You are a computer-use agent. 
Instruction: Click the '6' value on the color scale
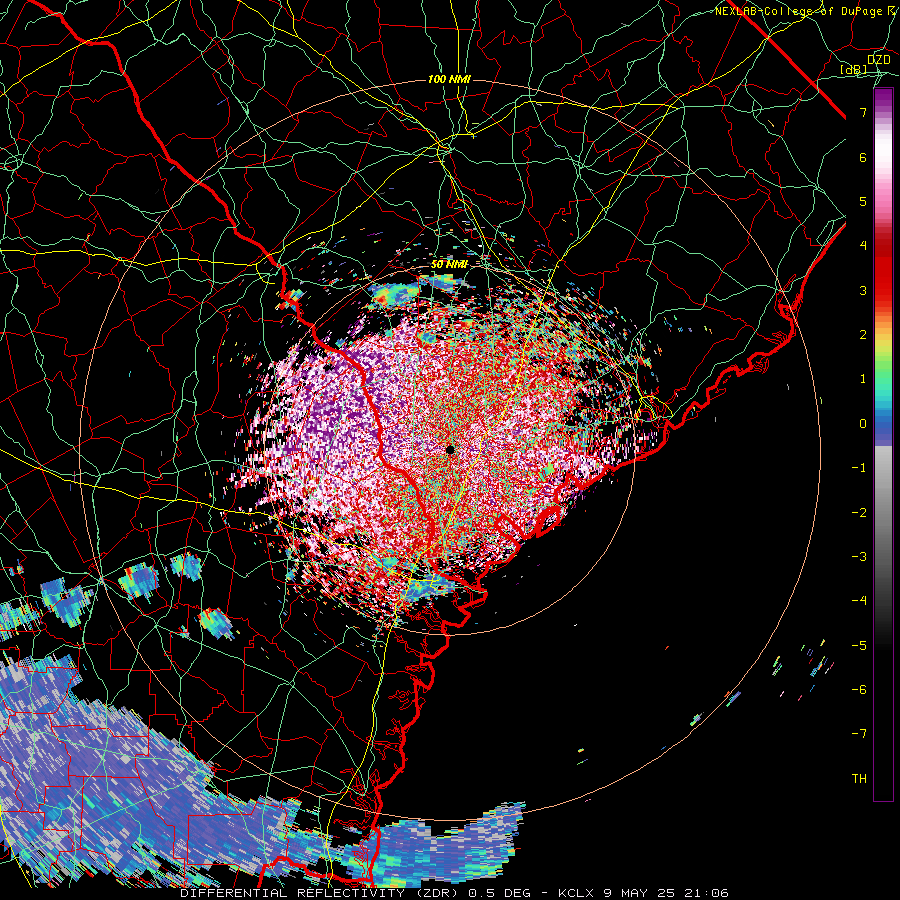click(x=863, y=157)
